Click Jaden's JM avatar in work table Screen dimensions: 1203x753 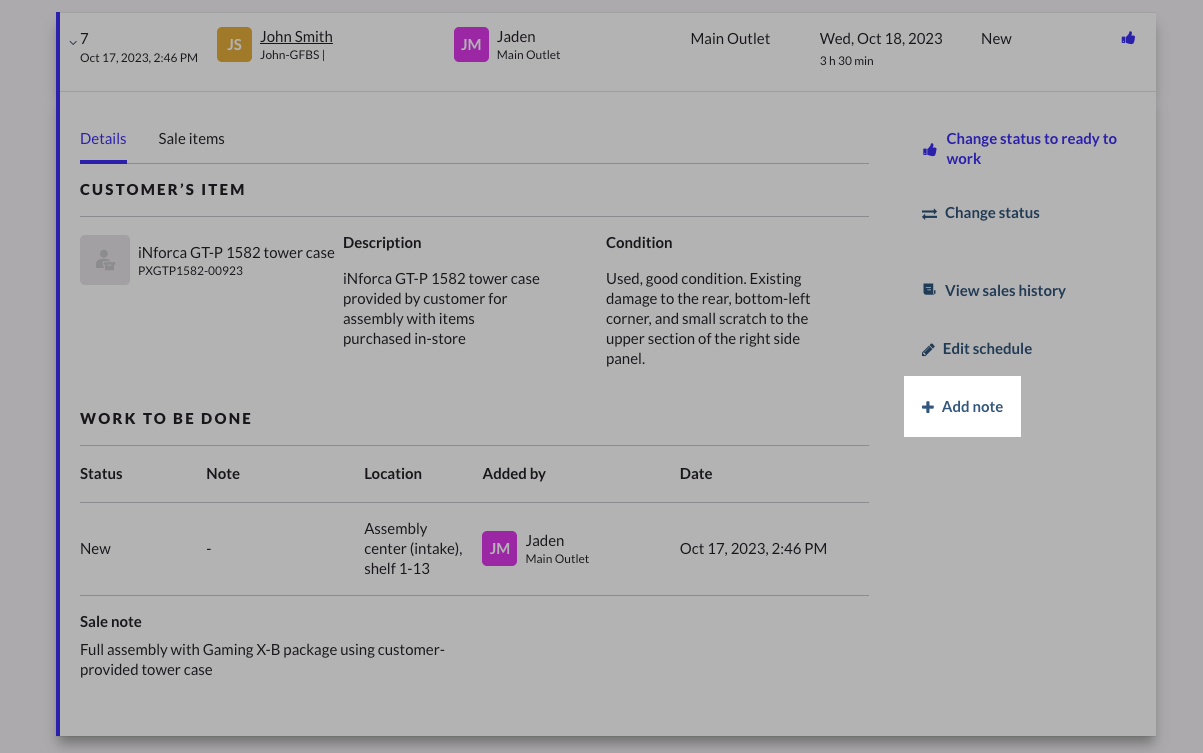499,548
